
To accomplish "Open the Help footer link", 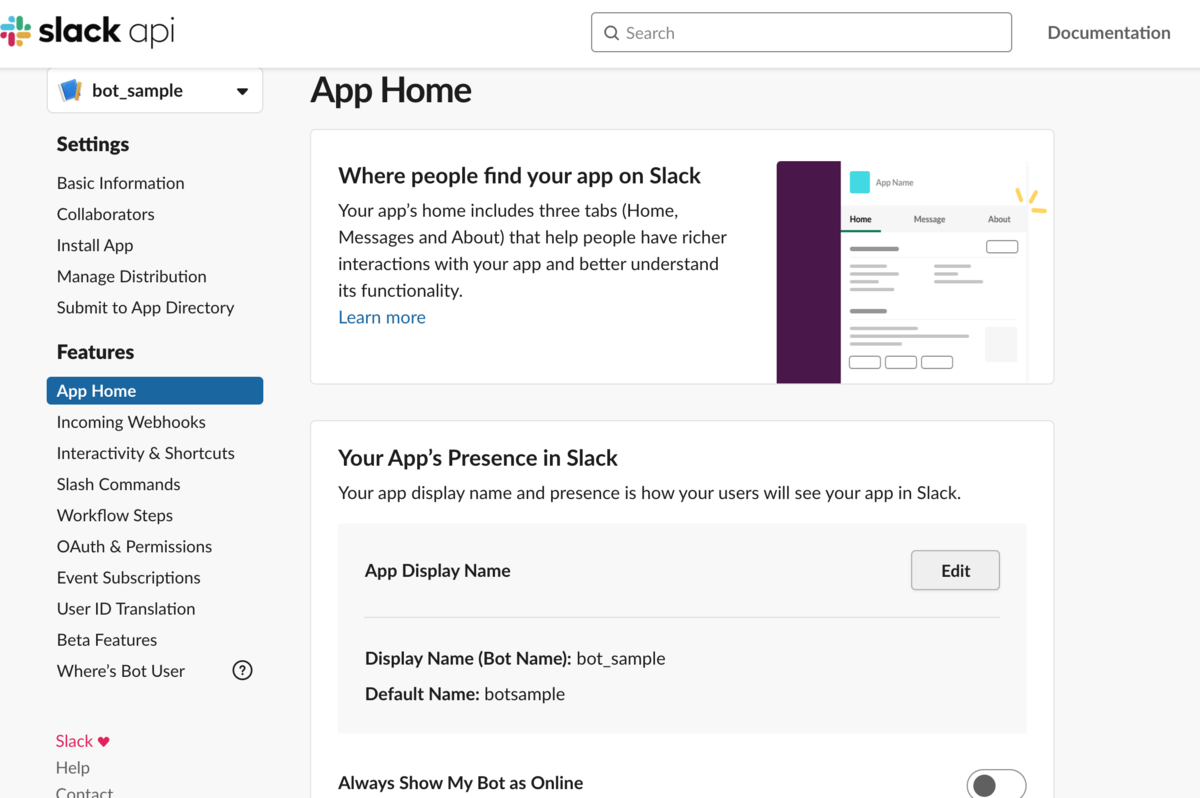I will tap(72, 767).
